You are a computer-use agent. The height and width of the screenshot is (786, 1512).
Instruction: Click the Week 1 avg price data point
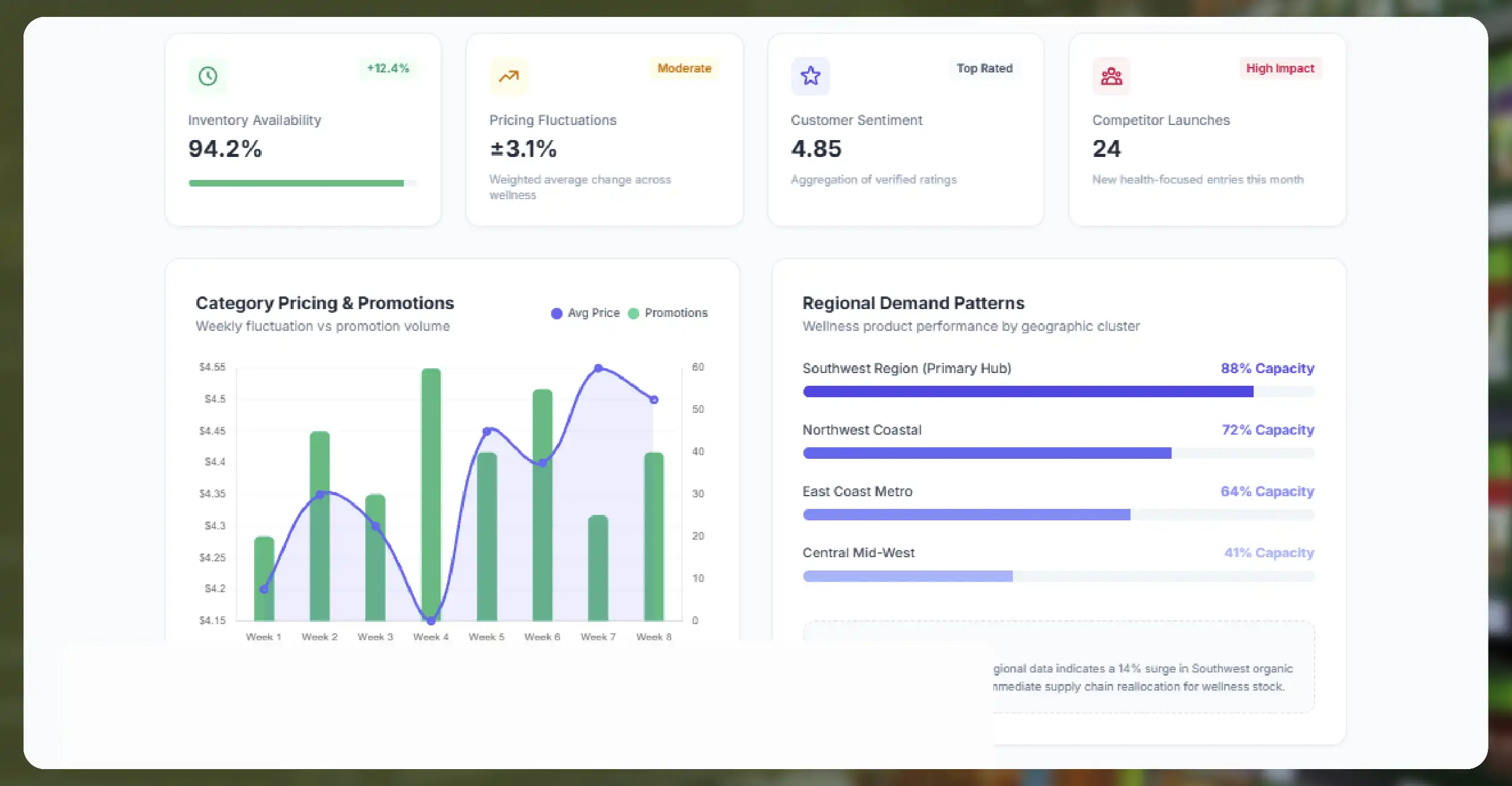click(x=264, y=589)
